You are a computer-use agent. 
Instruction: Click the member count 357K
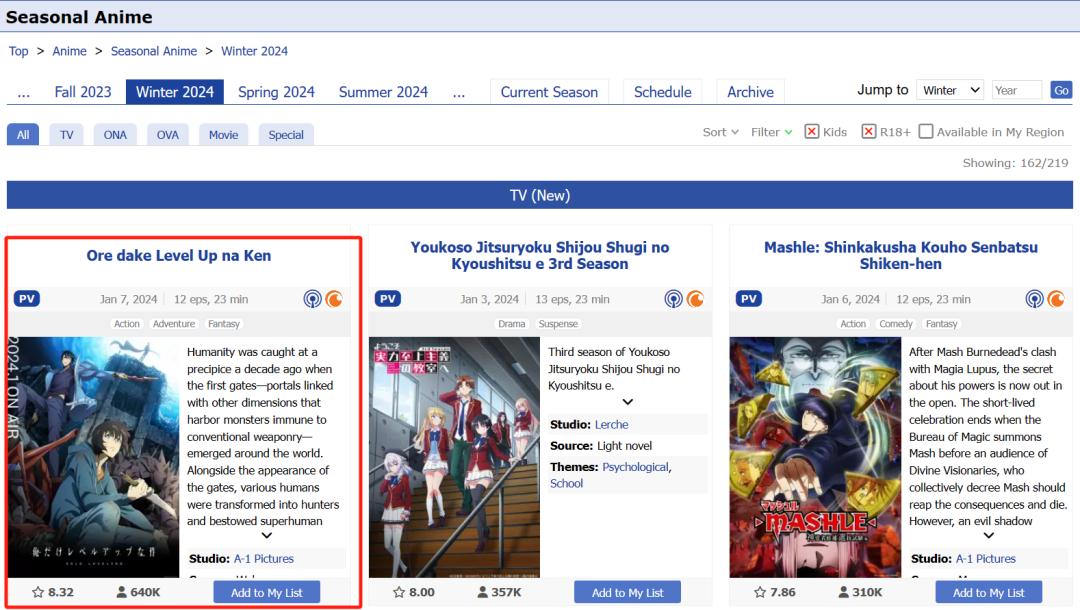(x=499, y=592)
